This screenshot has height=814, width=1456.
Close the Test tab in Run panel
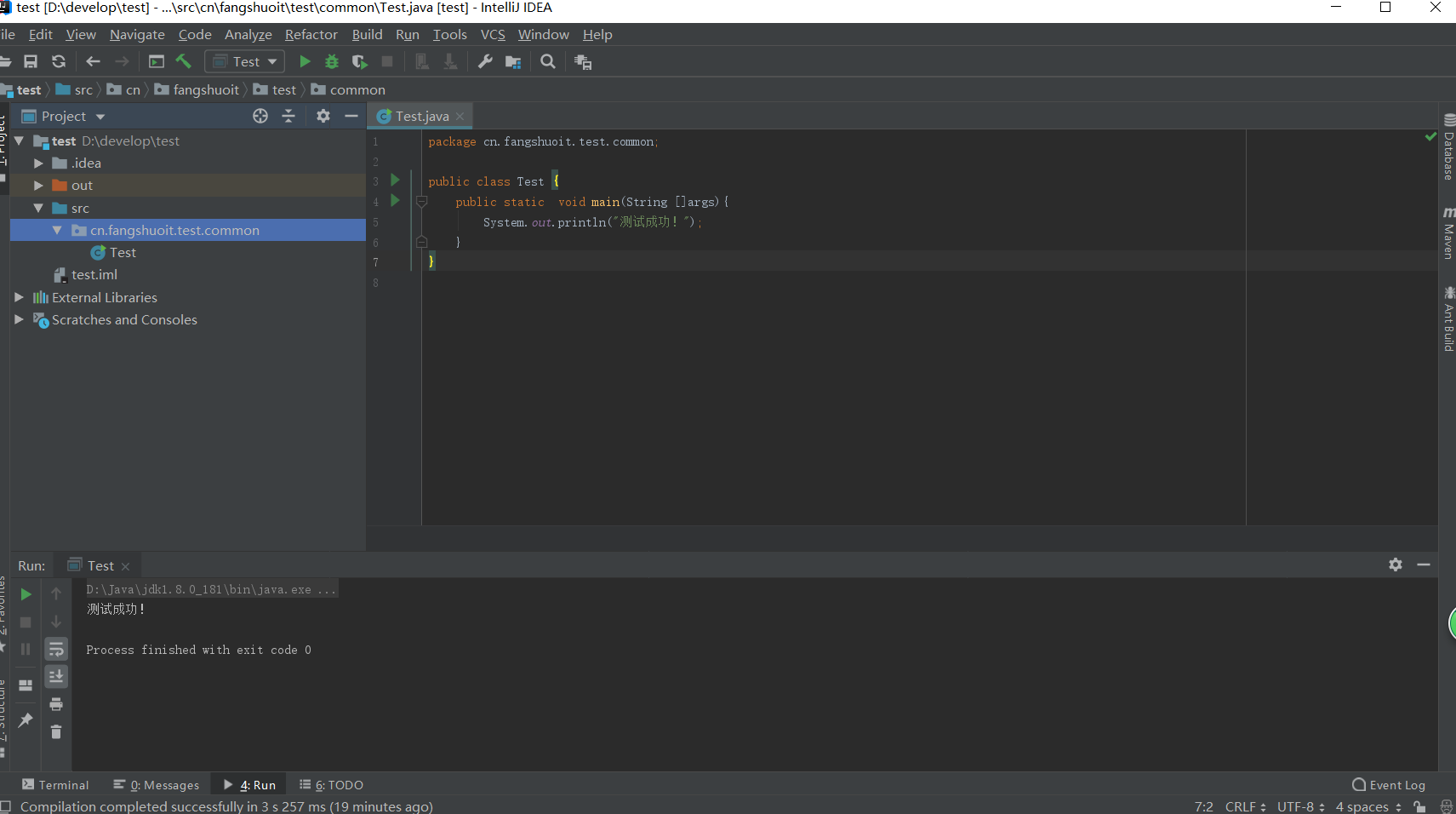point(126,566)
